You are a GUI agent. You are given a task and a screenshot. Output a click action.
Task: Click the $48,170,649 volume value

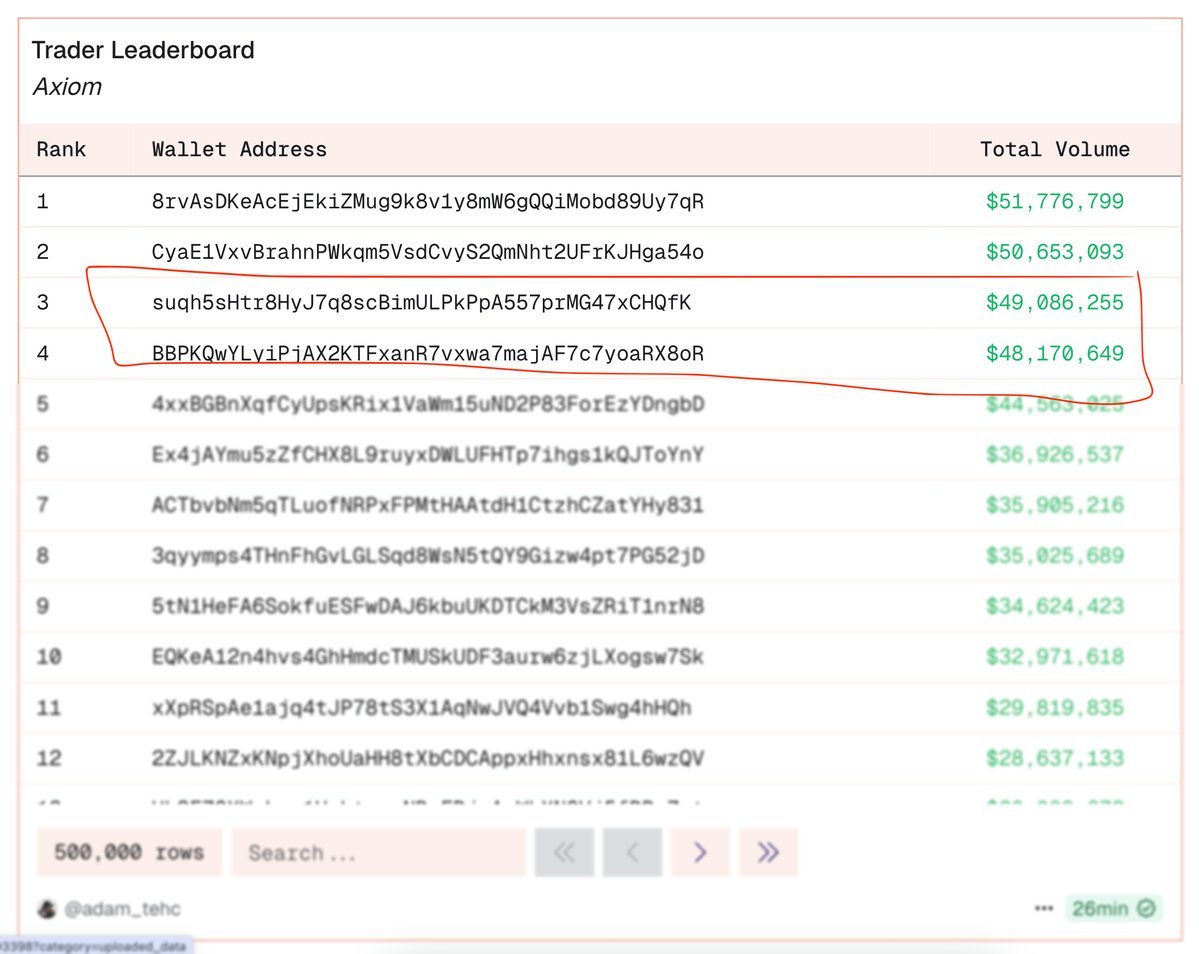tap(1054, 353)
